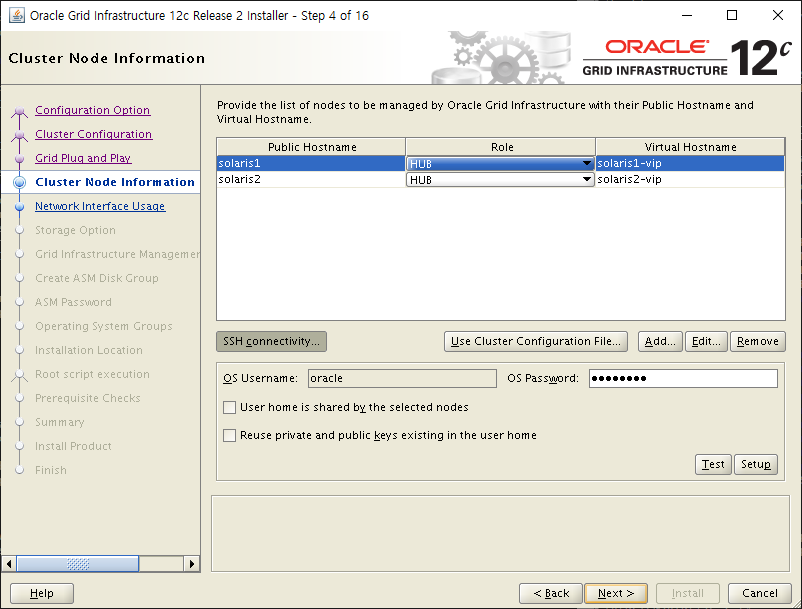Click the Virtual Hostname column header
This screenshot has width=802, height=609.
(x=690, y=147)
